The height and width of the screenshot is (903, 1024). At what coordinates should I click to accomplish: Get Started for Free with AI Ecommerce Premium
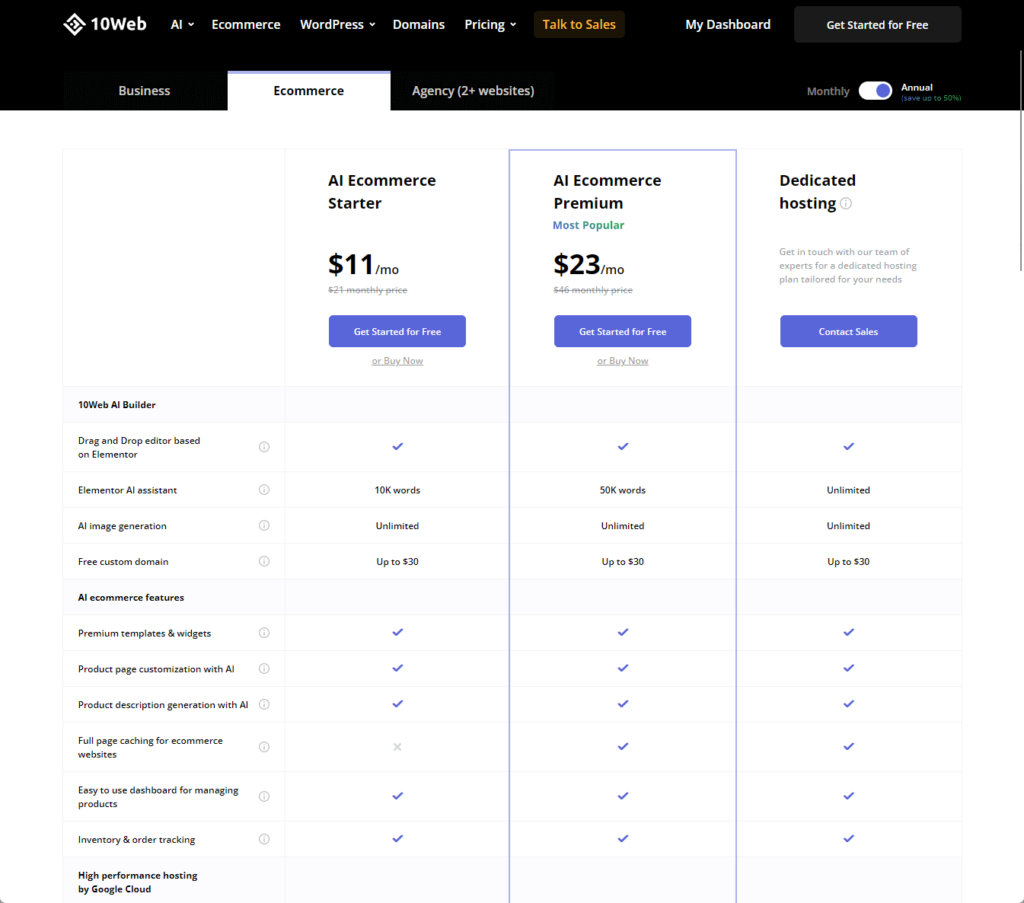coord(622,331)
